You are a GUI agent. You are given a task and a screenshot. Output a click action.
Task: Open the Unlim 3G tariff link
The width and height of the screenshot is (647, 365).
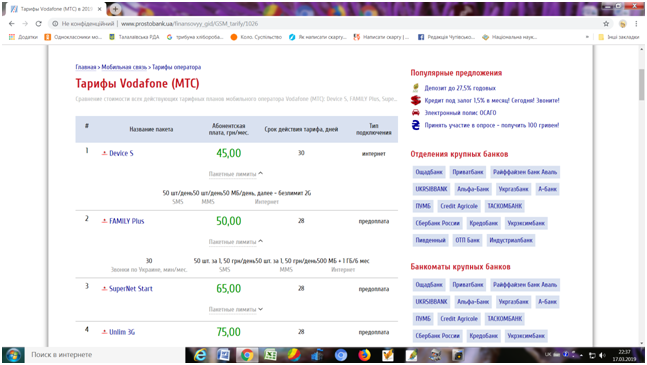(122, 332)
